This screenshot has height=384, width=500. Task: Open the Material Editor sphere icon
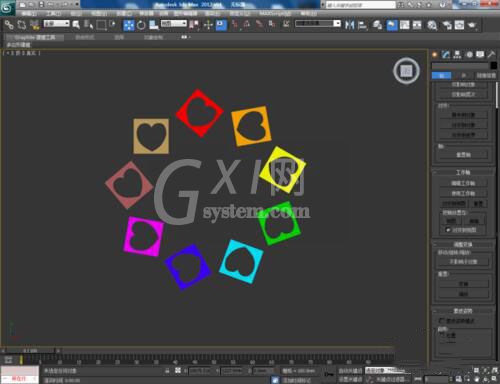[x=432, y=25]
